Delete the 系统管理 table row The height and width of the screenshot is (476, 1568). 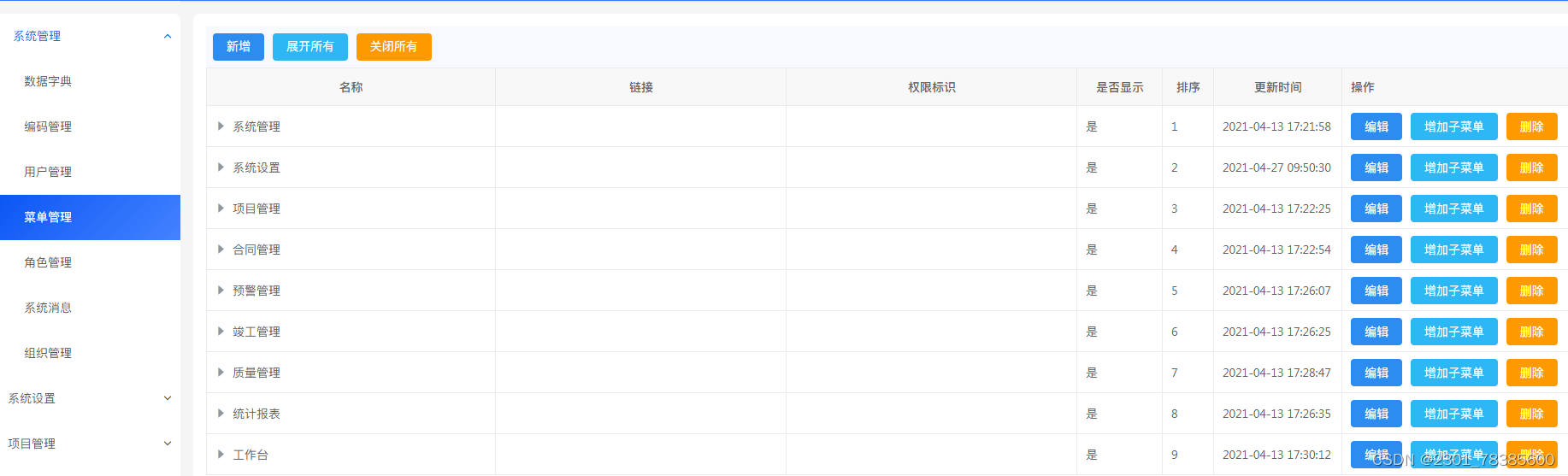click(x=1532, y=126)
